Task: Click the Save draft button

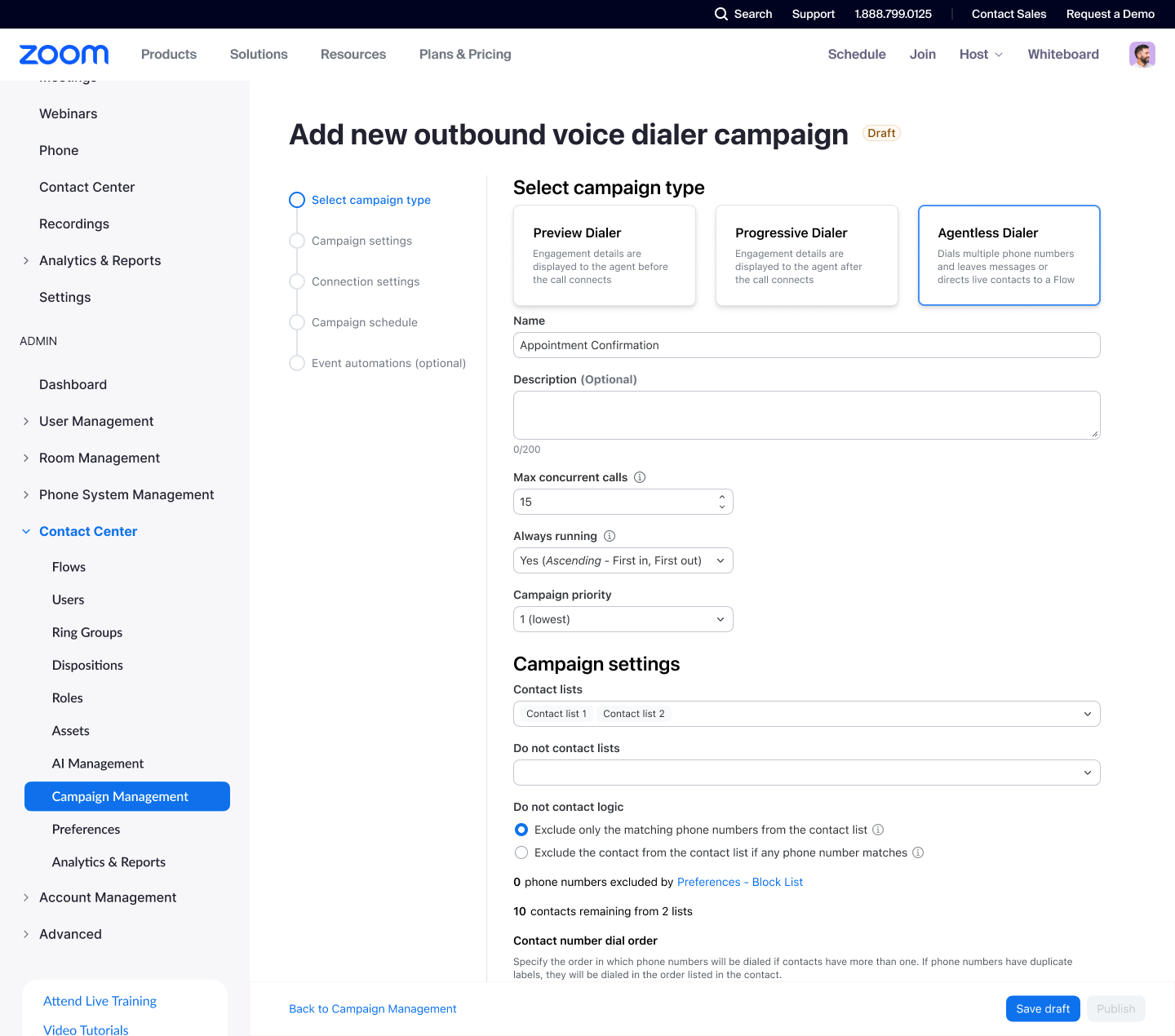Action: coord(1043,1009)
